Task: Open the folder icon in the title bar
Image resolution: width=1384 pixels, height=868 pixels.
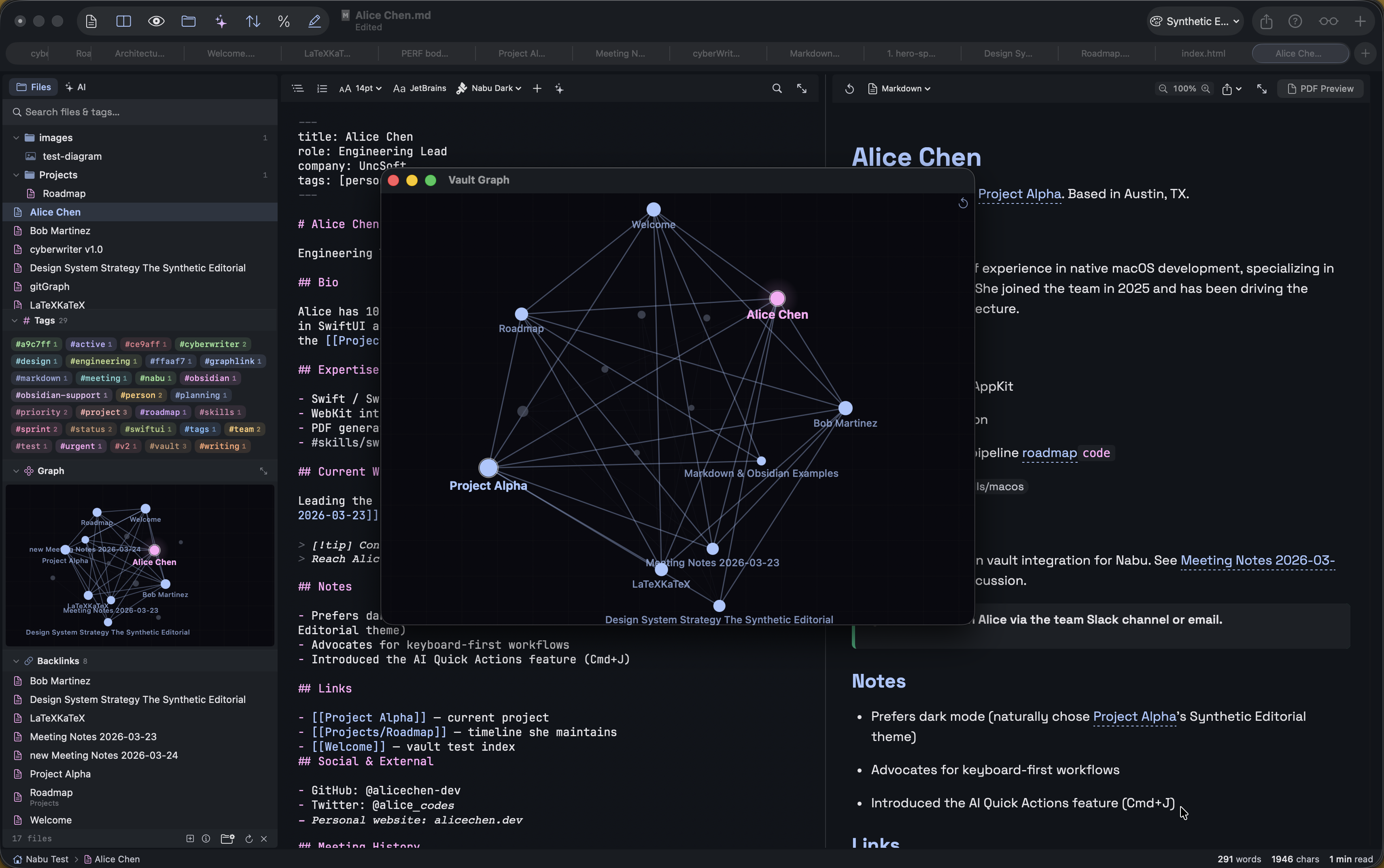Action: point(188,21)
